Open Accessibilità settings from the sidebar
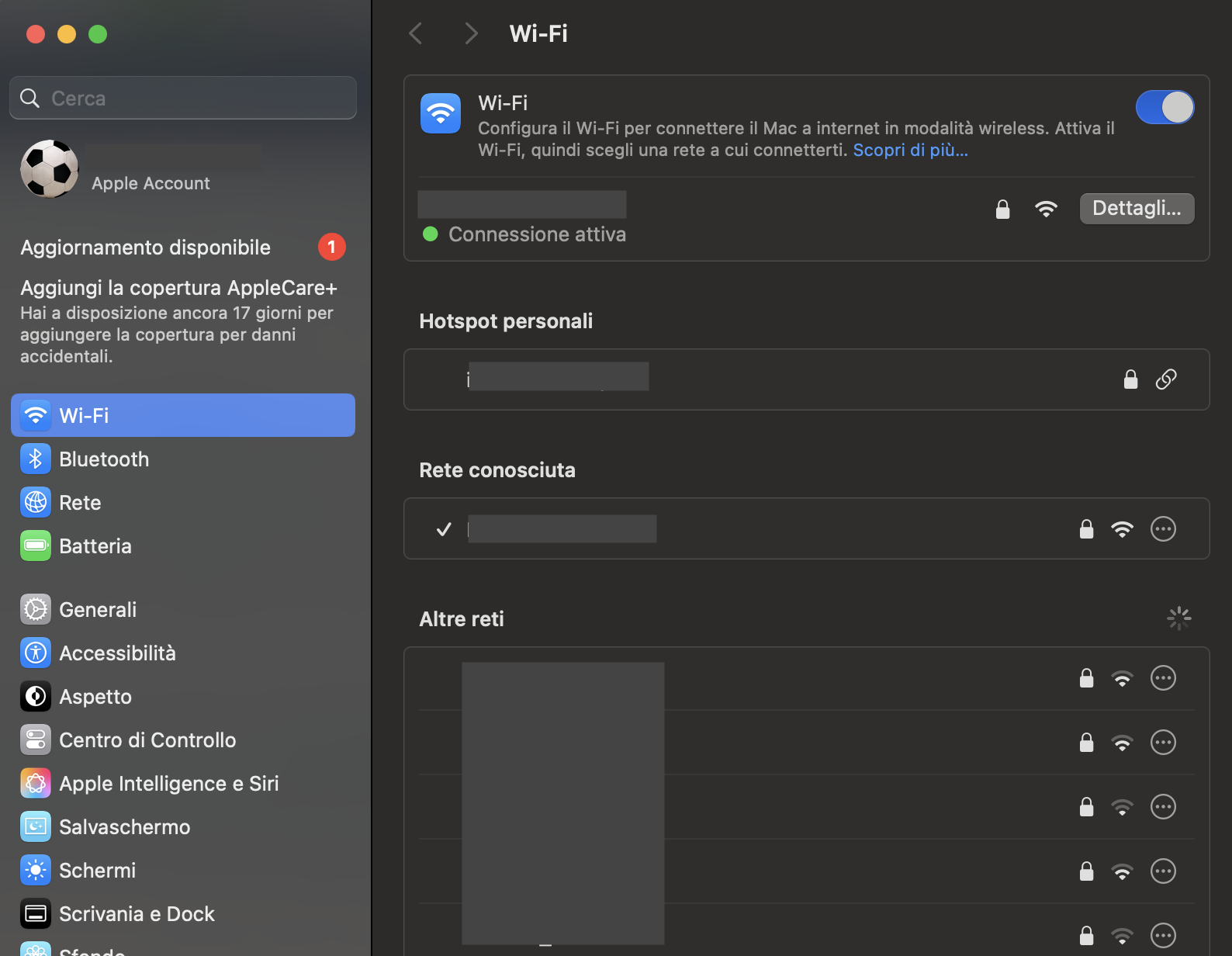Viewport: 1232px width, 956px height. (x=183, y=653)
